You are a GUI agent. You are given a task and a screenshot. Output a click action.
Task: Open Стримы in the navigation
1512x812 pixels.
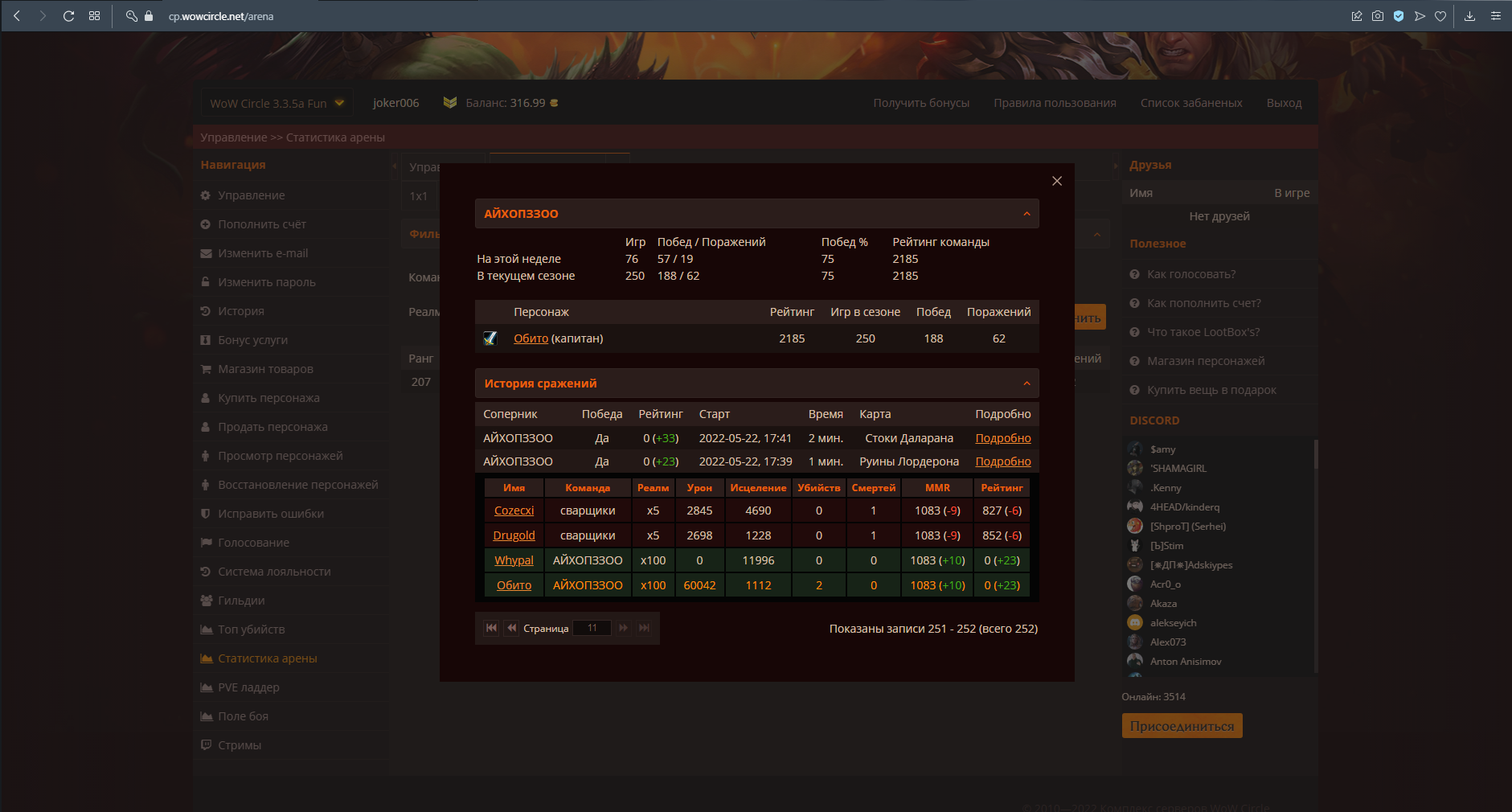point(240,745)
